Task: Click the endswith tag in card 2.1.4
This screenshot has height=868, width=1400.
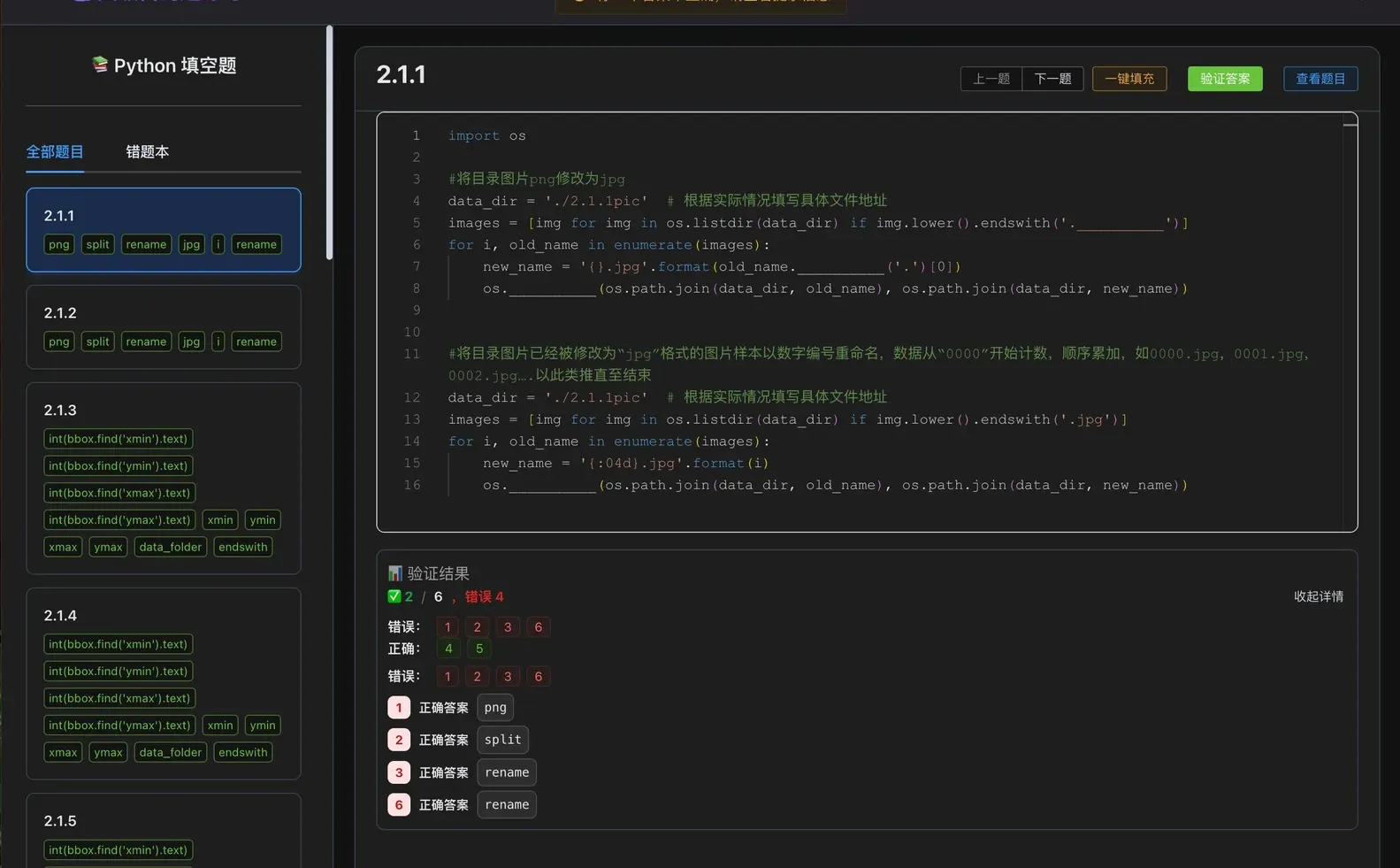Action: [x=243, y=752]
